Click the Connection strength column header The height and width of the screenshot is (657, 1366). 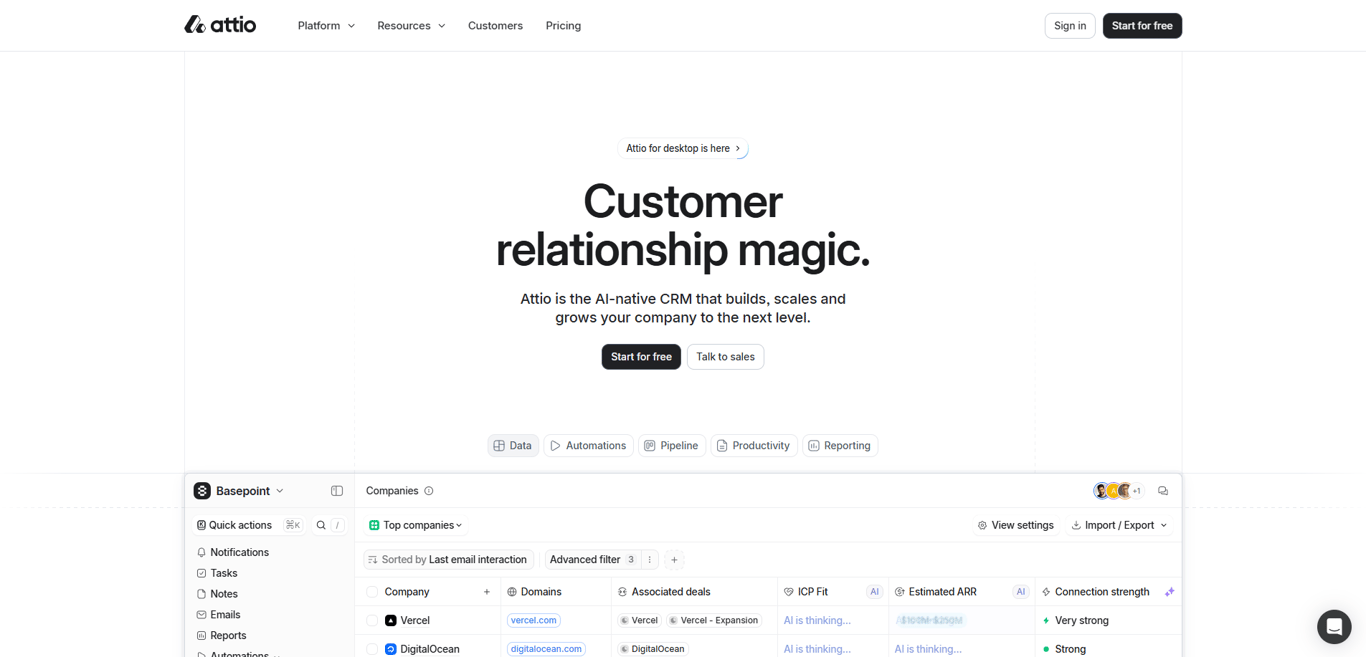1108,592
